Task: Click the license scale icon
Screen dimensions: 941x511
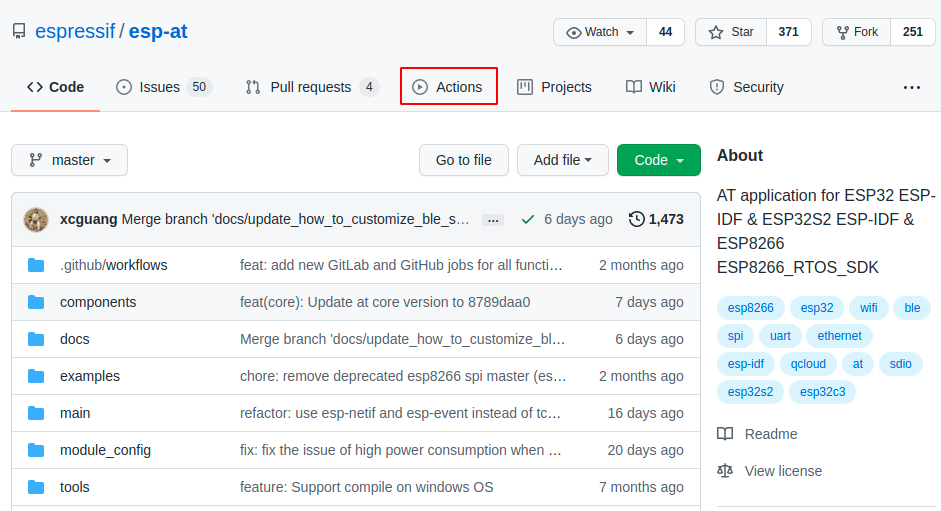Action: (725, 471)
